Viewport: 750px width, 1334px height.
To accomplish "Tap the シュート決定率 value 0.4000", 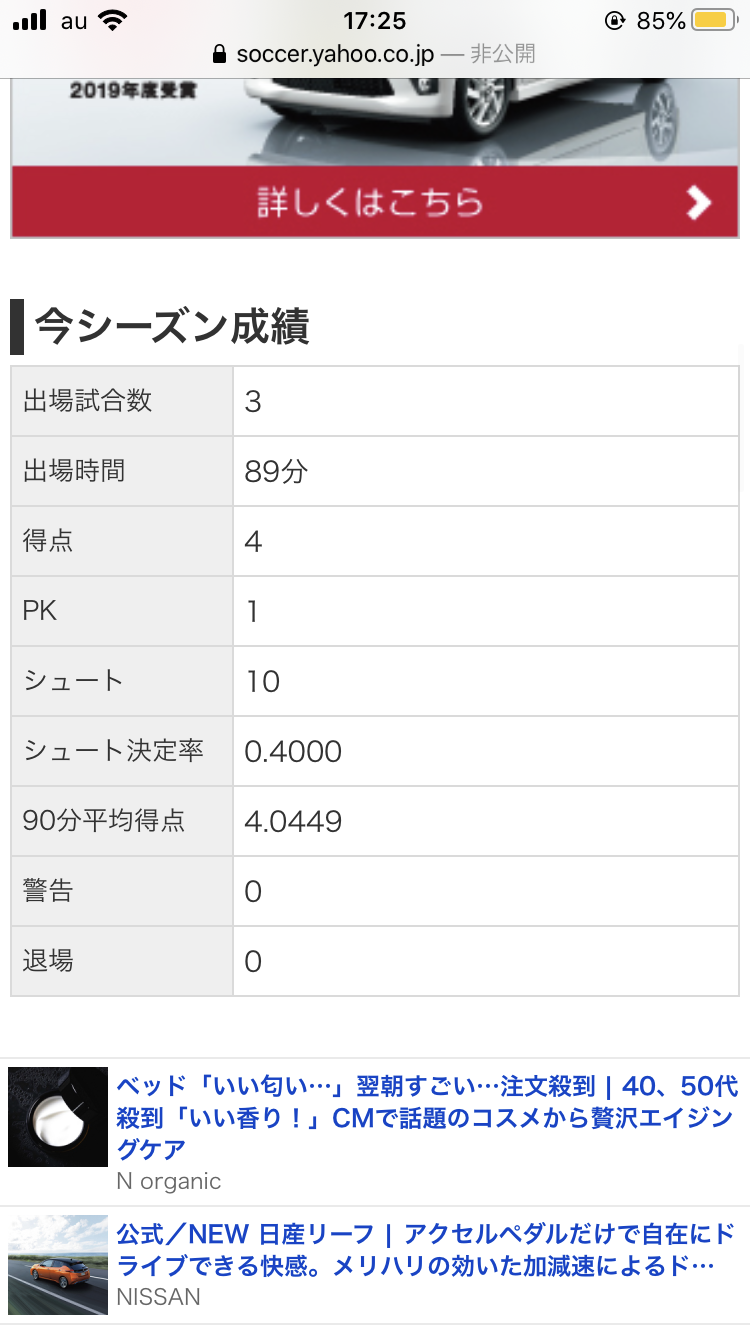I will click(293, 751).
